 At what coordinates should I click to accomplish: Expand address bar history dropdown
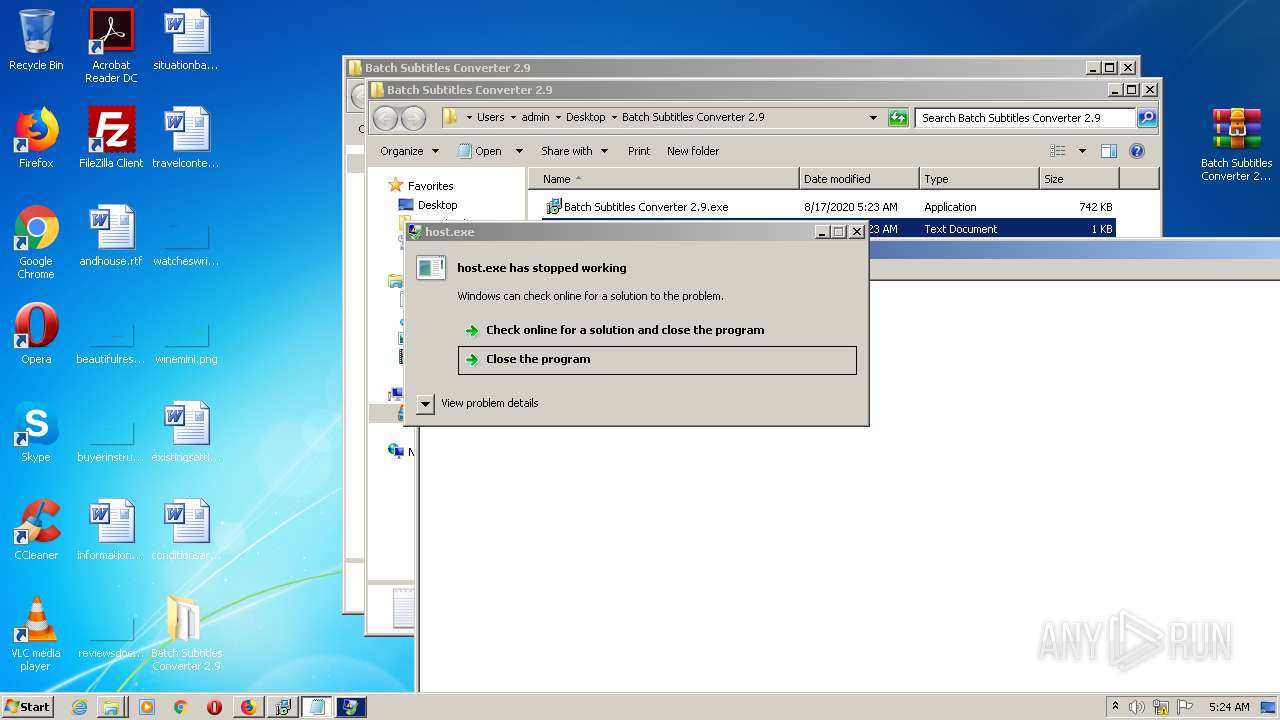(x=874, y=117)
